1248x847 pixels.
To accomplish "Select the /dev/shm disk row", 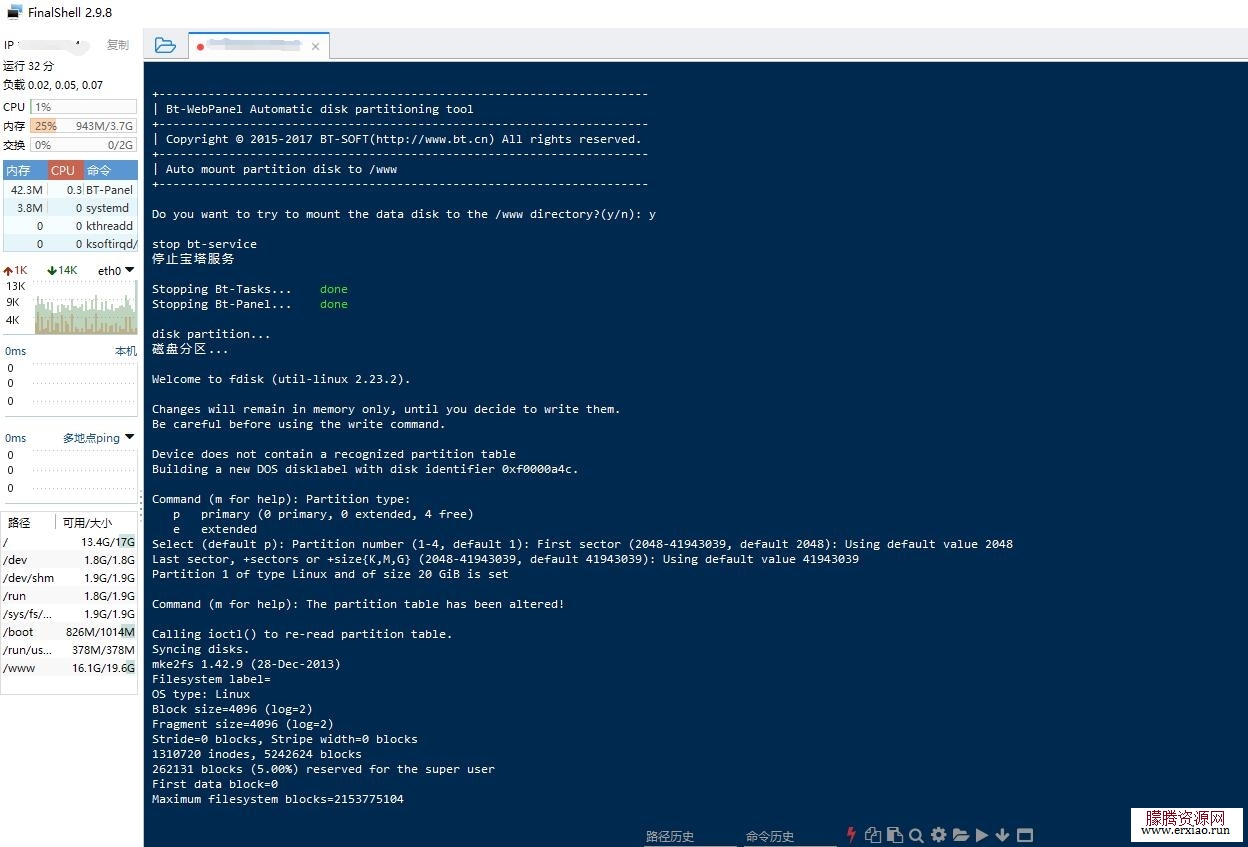I will 69,578.
